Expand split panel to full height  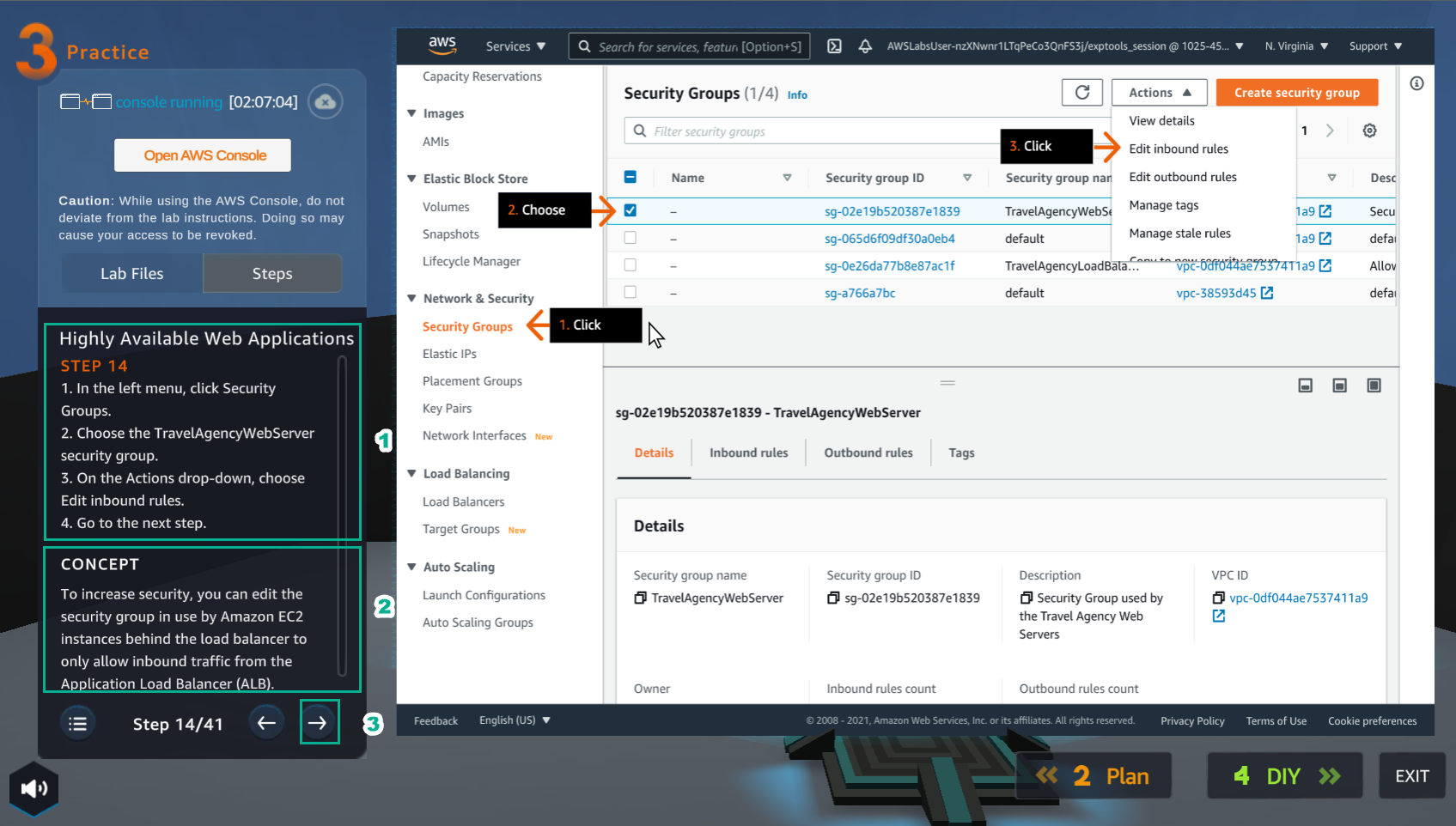(1374, 386)
